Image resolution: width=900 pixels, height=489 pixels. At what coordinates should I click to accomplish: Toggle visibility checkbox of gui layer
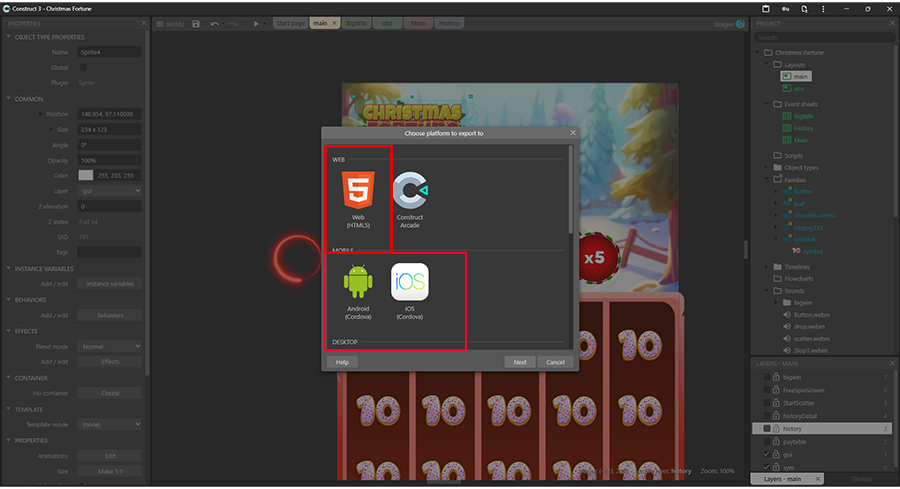767,454
